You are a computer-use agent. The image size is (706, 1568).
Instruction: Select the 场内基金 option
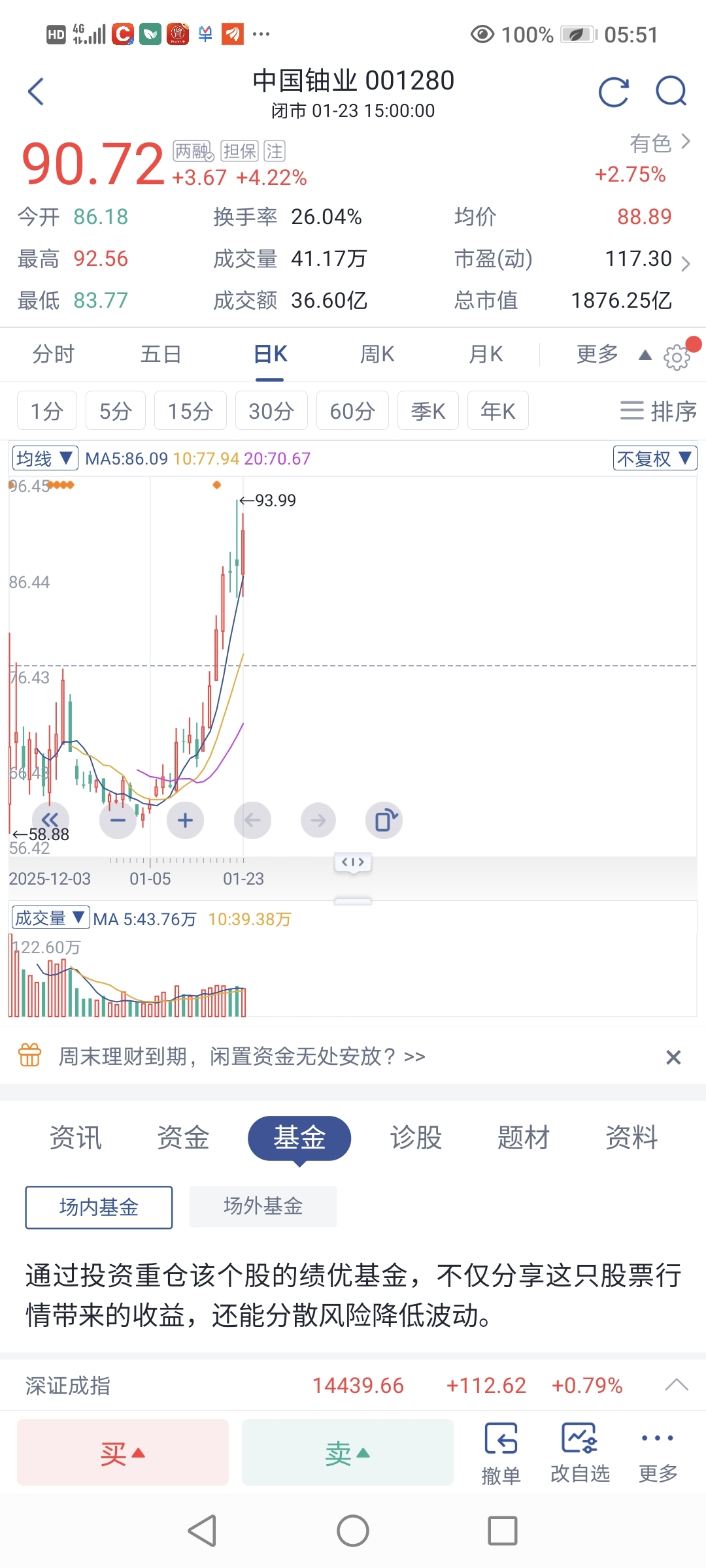[x=99, y=1207]
